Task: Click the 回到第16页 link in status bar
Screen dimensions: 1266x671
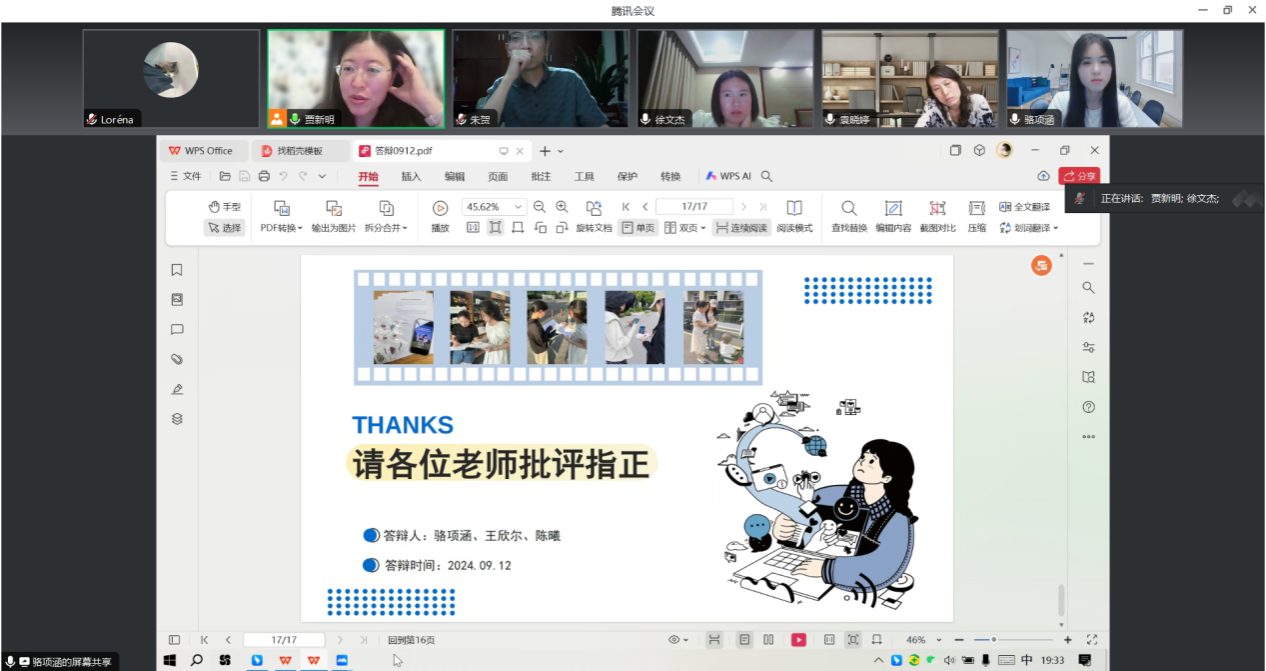Action: (x=411, y=640)
